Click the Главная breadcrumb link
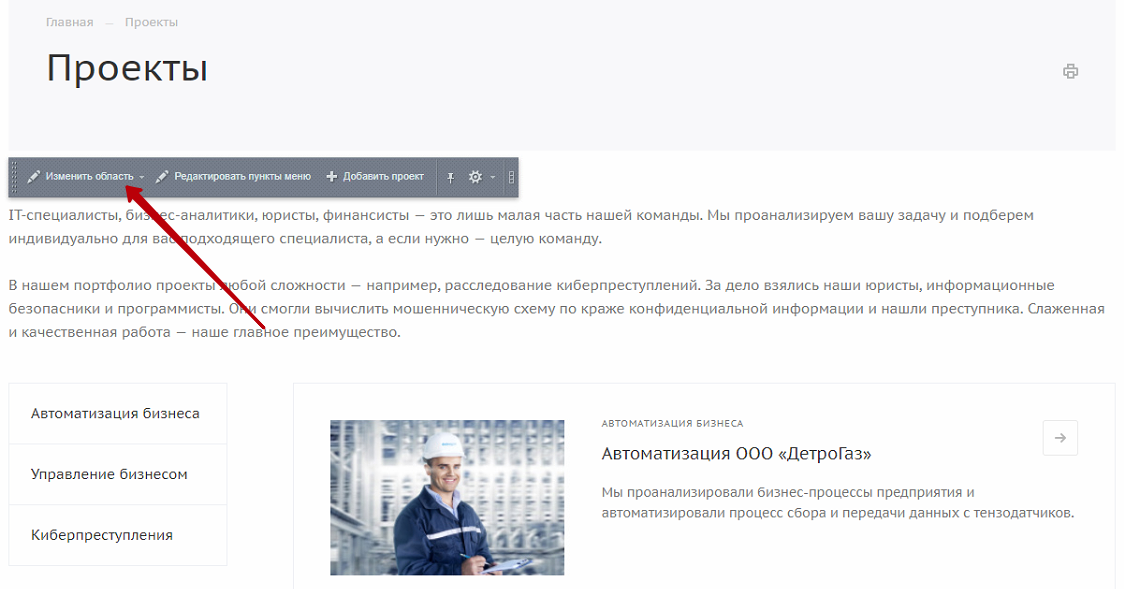 click(70, 22)
